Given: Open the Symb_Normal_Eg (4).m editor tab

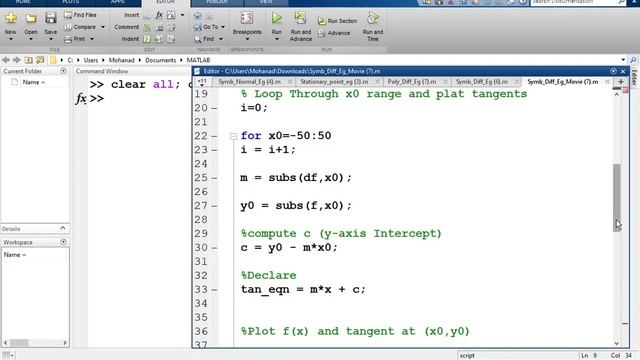Looking at the screenshot, I should (249, 82).
